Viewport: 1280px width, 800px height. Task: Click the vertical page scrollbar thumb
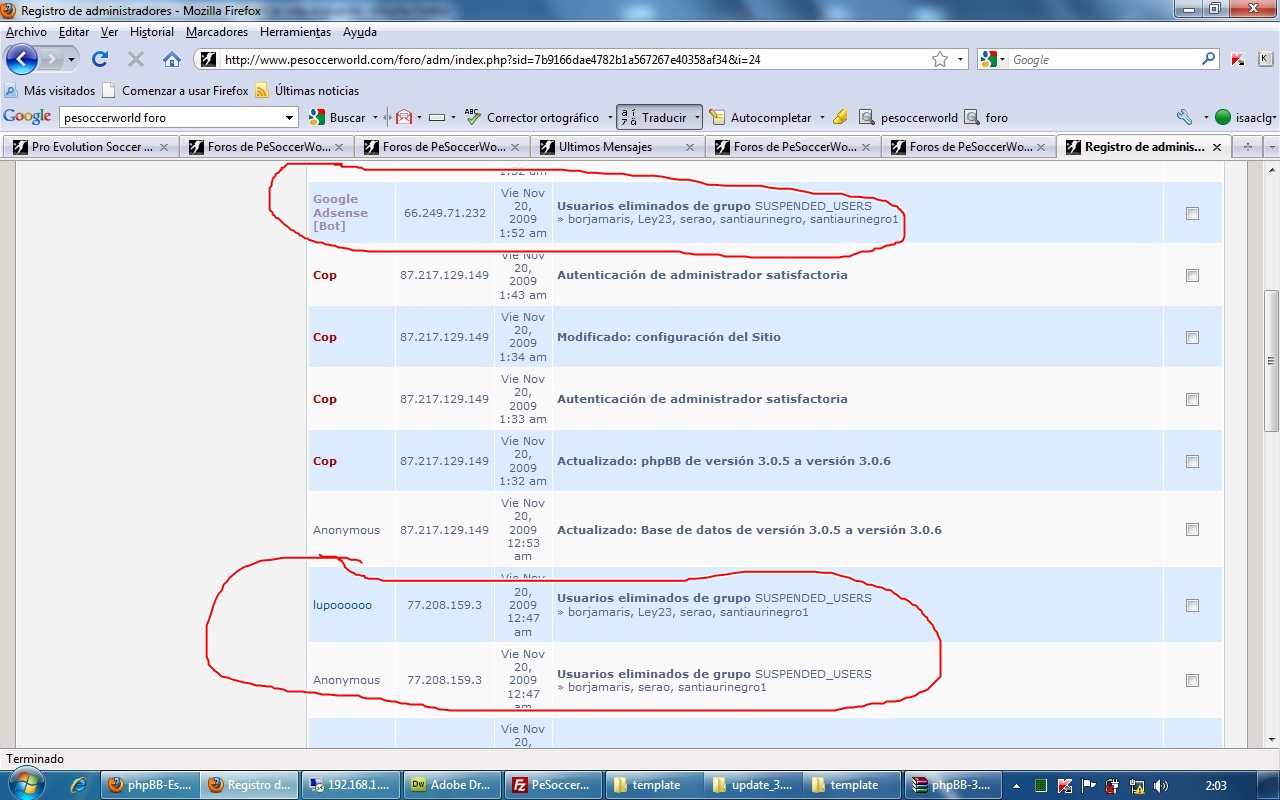coord(1271,360)
